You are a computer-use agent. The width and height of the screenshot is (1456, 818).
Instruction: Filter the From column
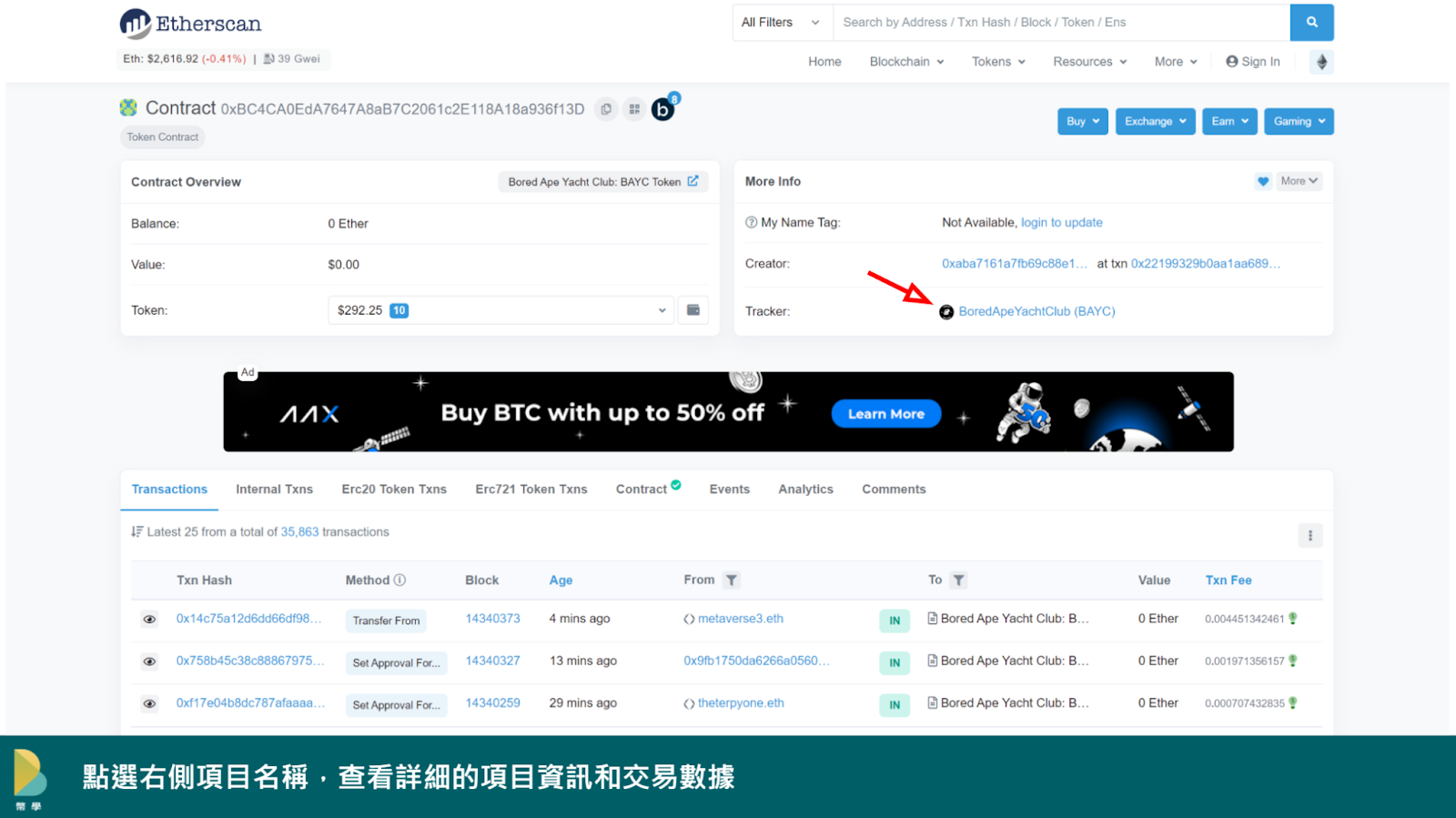pos(732,581)
